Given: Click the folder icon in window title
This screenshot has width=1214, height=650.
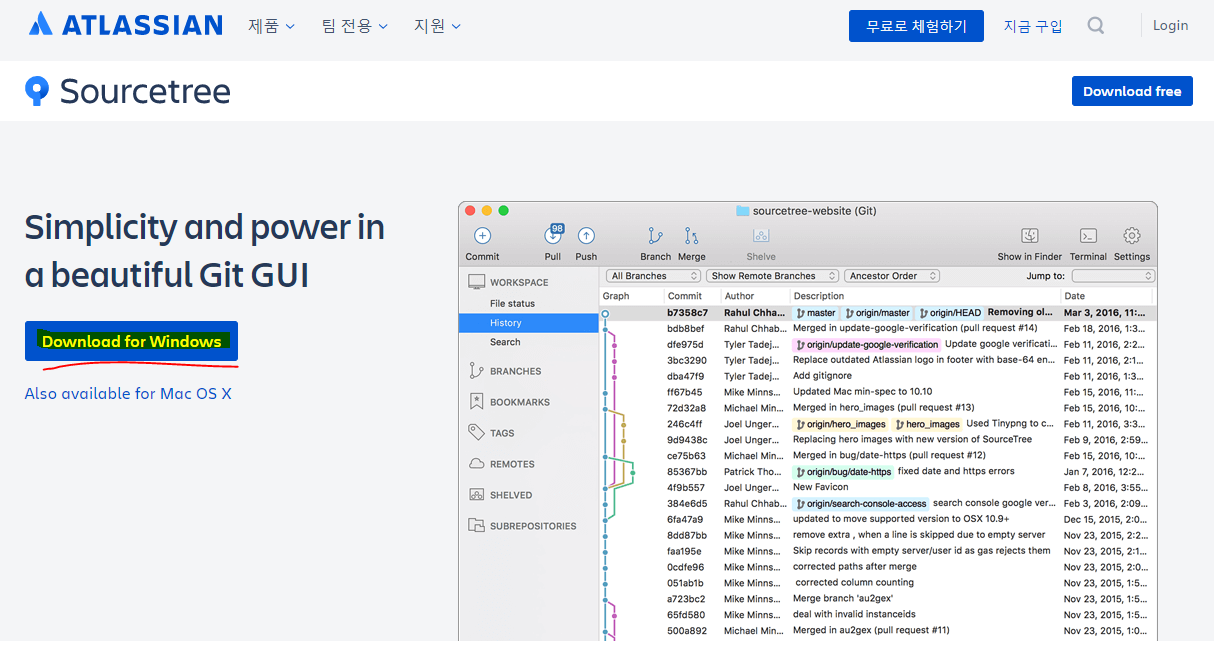Looking at the screenshot, I should coord(742,211).
